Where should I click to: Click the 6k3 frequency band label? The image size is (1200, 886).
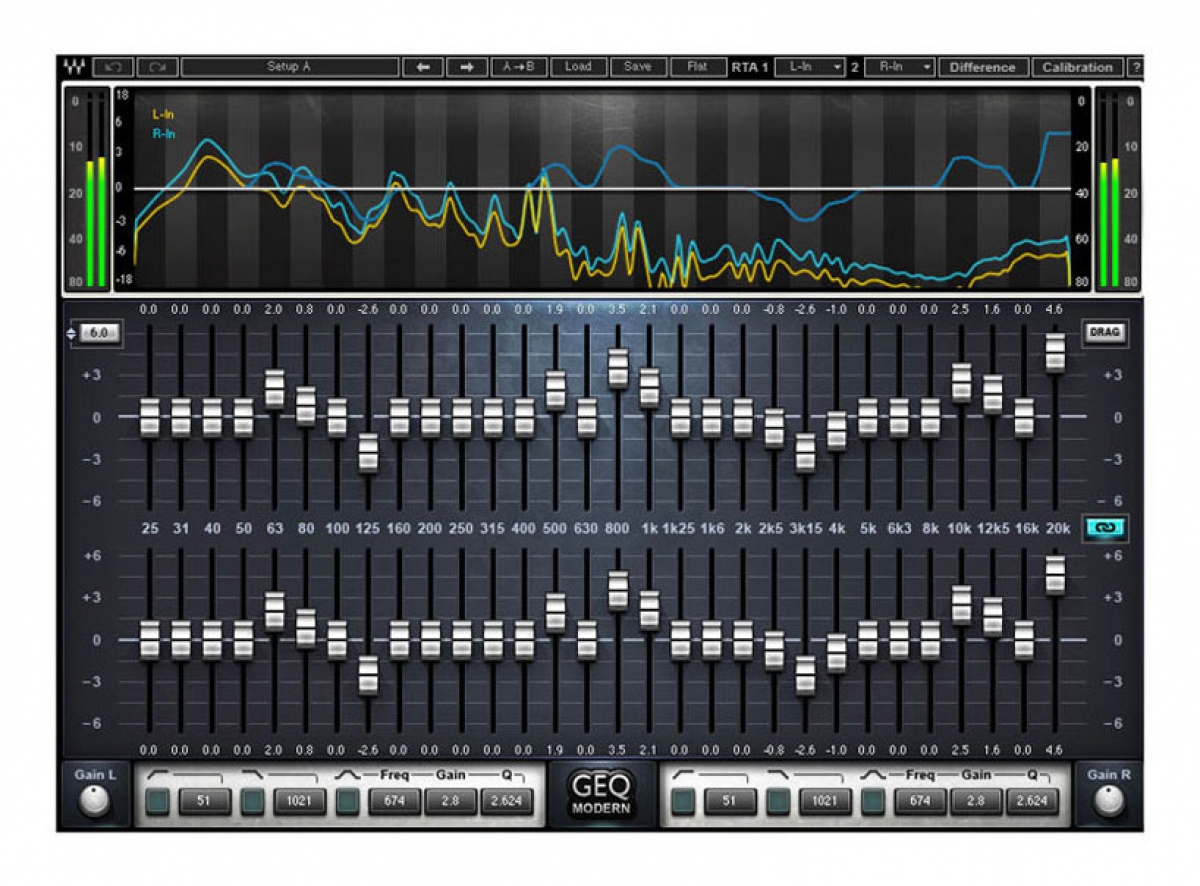(898, 527)
